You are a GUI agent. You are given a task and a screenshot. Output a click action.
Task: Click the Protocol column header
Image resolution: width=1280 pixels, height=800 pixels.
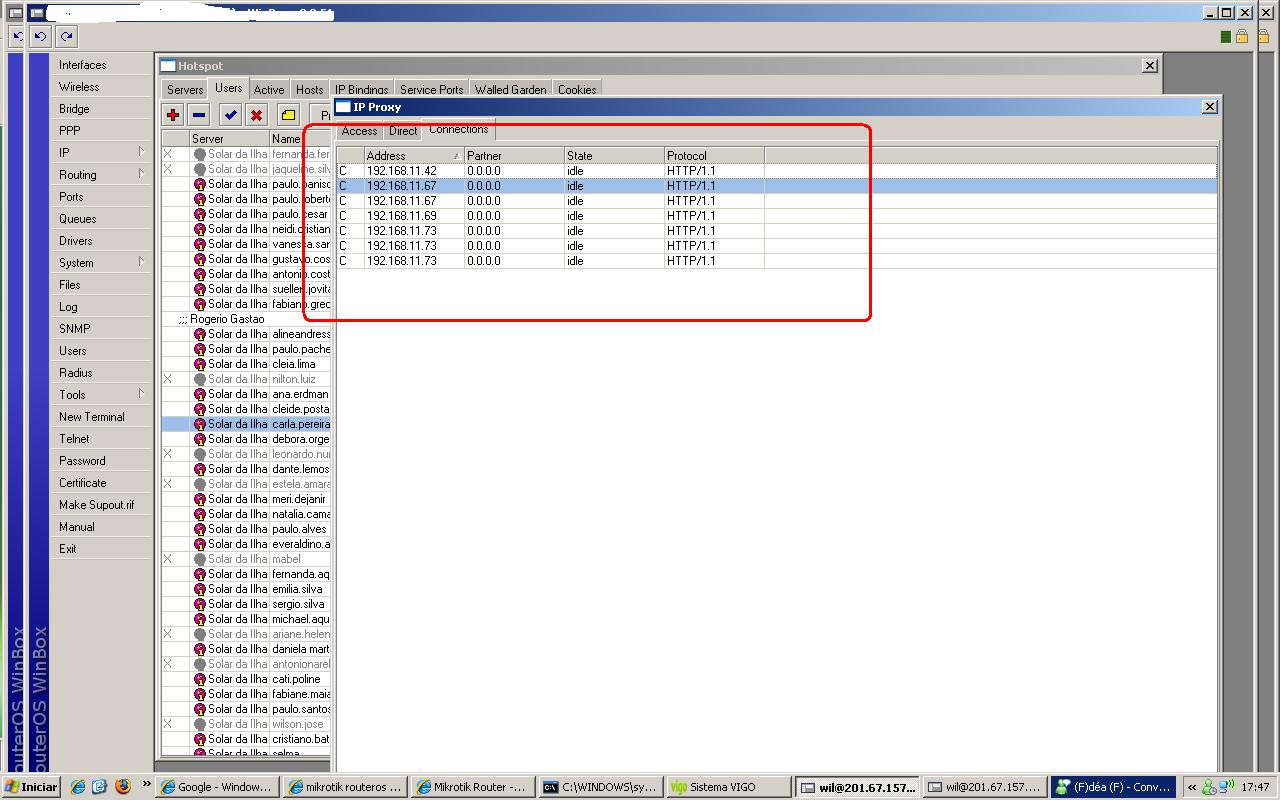714,155
